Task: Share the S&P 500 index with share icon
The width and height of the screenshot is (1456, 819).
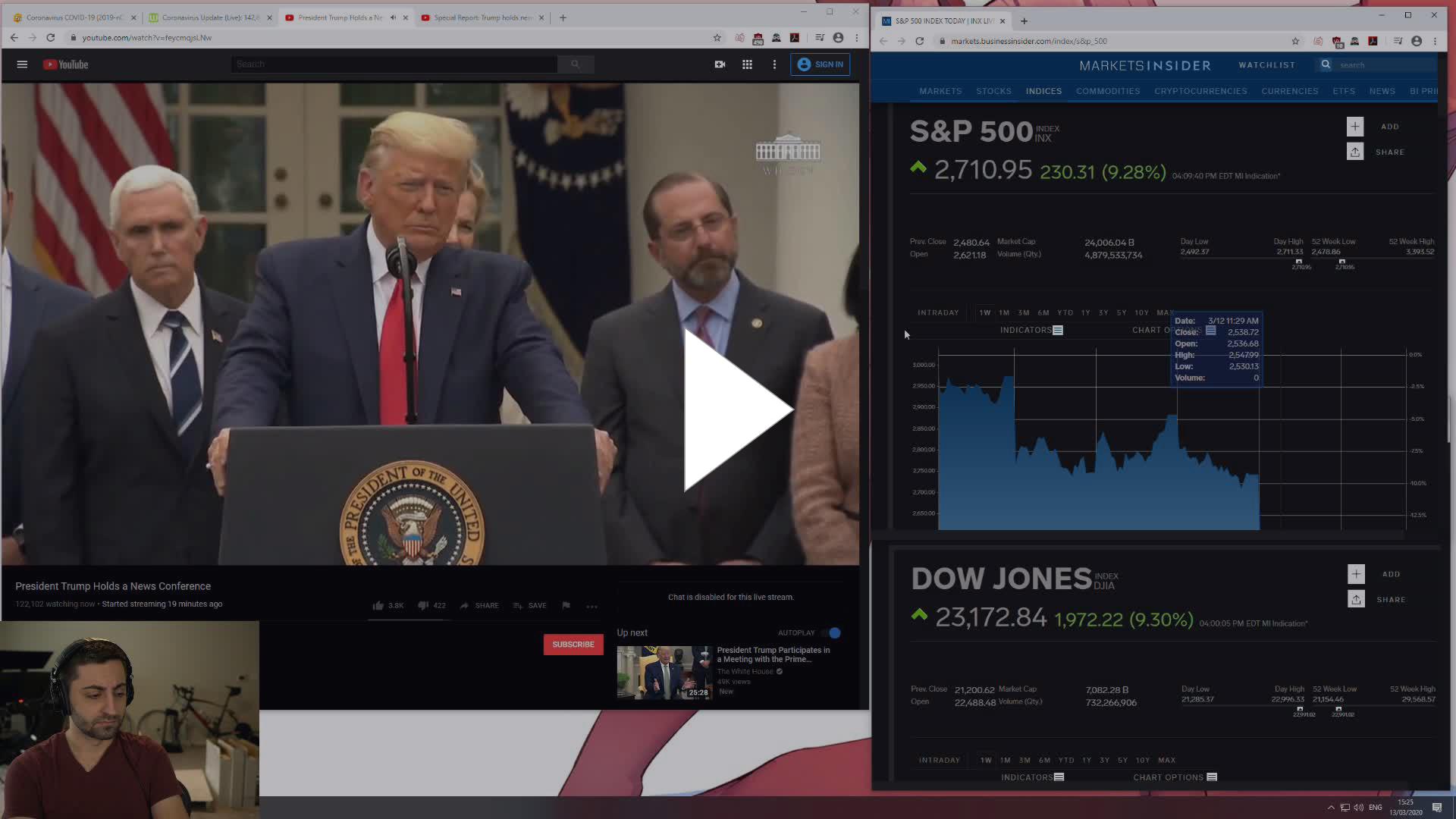Action: (x=1355, y=152)
